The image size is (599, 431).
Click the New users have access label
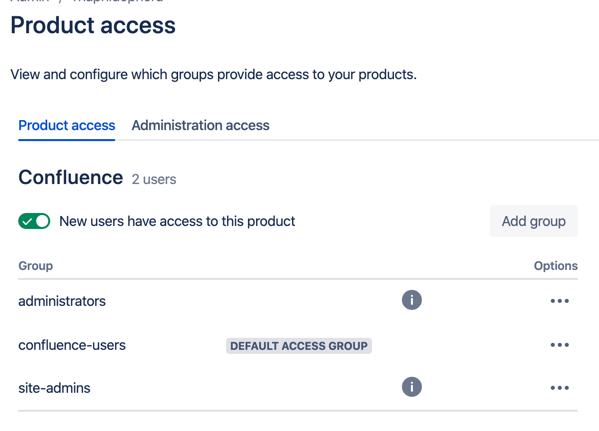coord(177,221)
